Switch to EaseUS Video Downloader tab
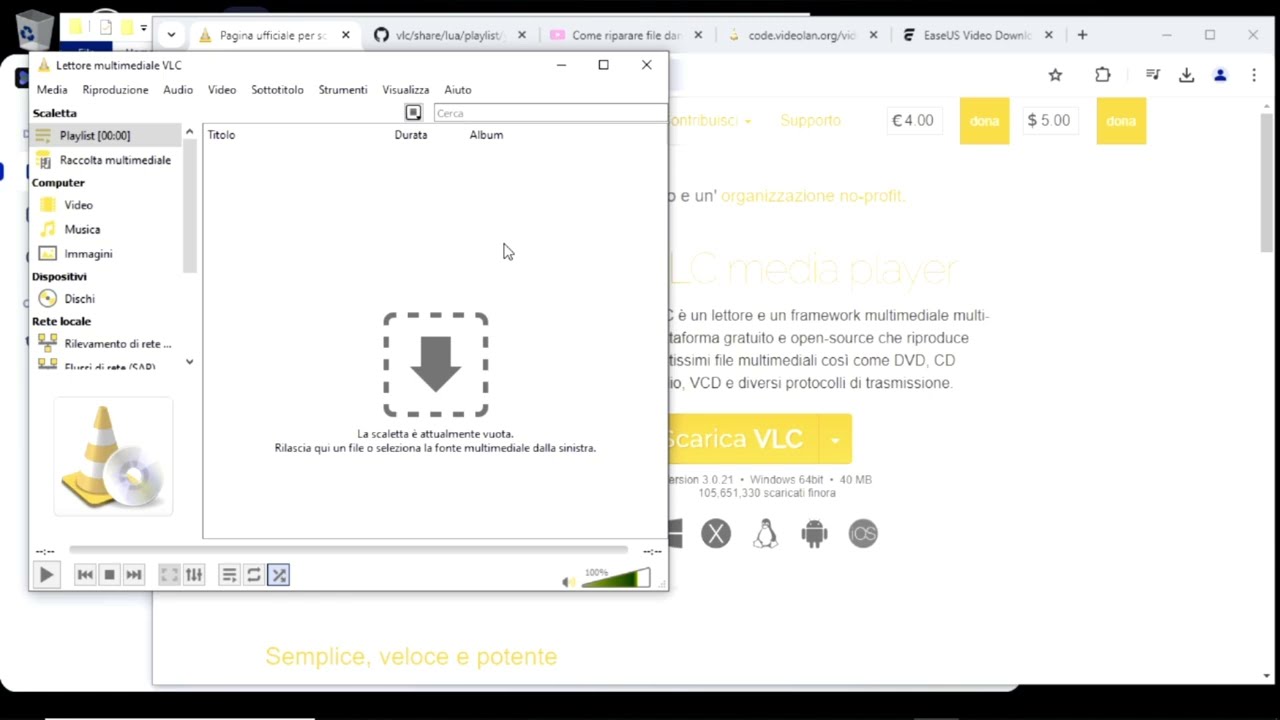The width and height of the screenshot is (1280, 720). pos(977,35)
